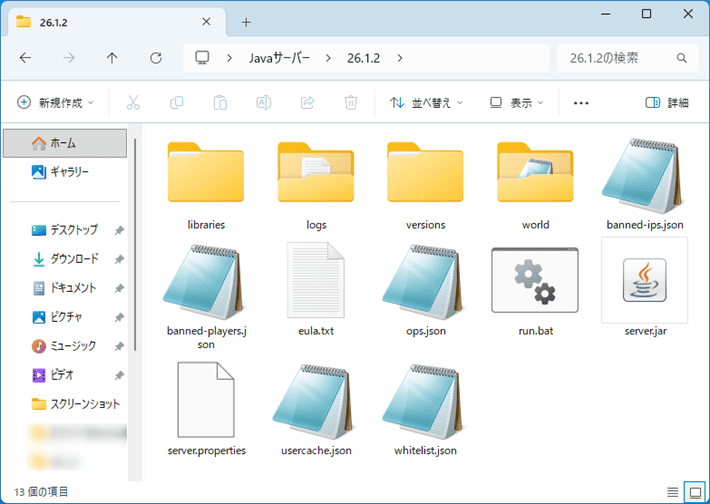Select the eula.txt document icon

316,280
